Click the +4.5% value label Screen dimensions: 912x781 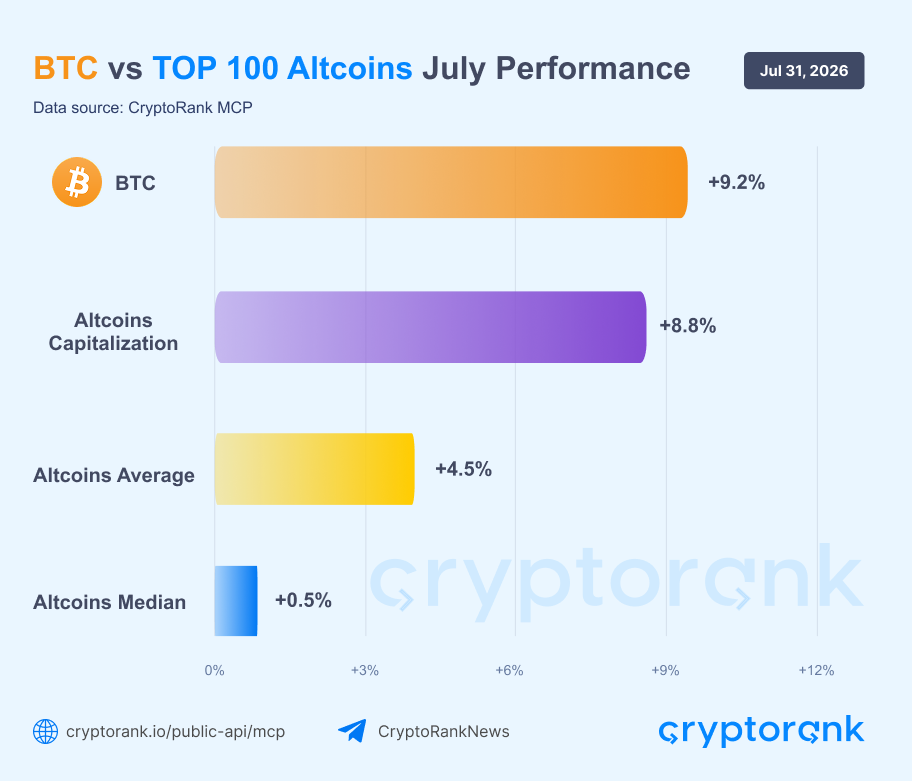click(x=464, y=469)
